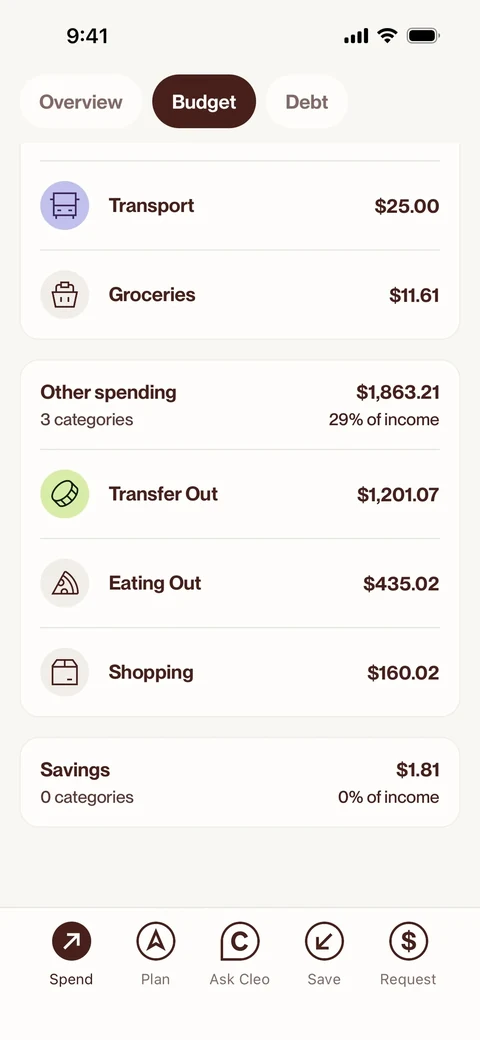Switch to the Debt tab

(307, 101)
